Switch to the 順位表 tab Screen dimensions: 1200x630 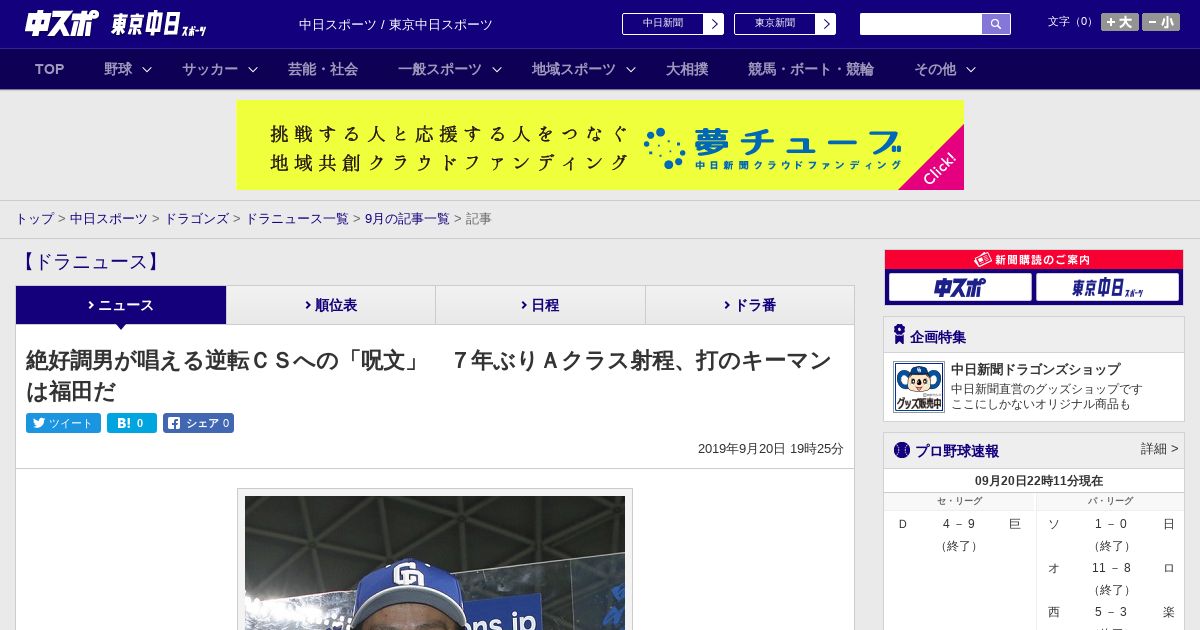click(331, 305)
